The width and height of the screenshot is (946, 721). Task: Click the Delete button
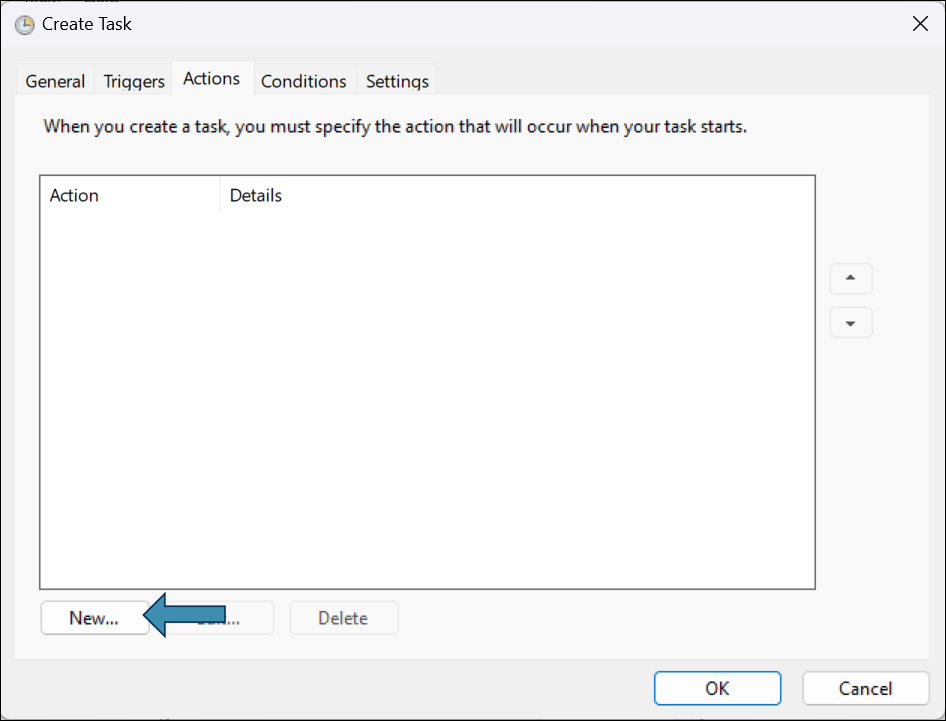pyautogui.click(x=343, y=618)
